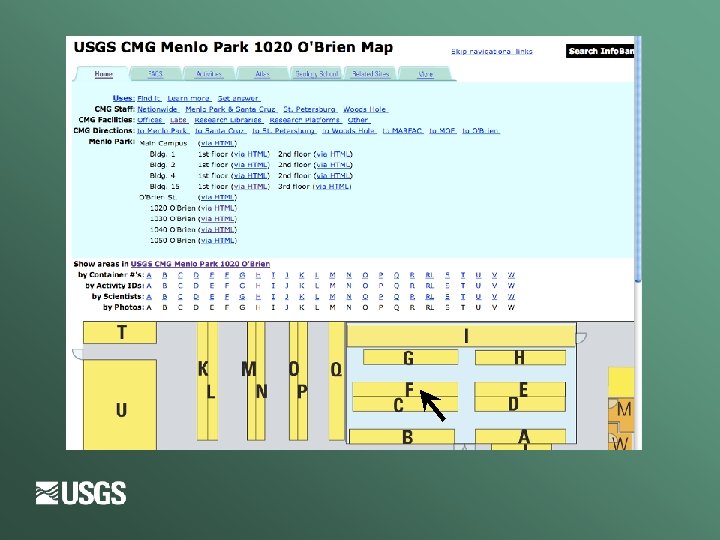The width and height of the screenshot is (720, 540).
Task: Open the Offices facilities link
Action: 150,120
